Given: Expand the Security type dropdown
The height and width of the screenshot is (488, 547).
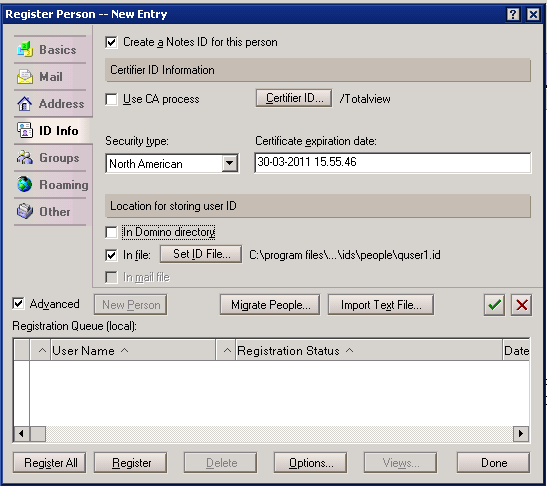Looking at the screenshot, I should click(x=230, y=163).
